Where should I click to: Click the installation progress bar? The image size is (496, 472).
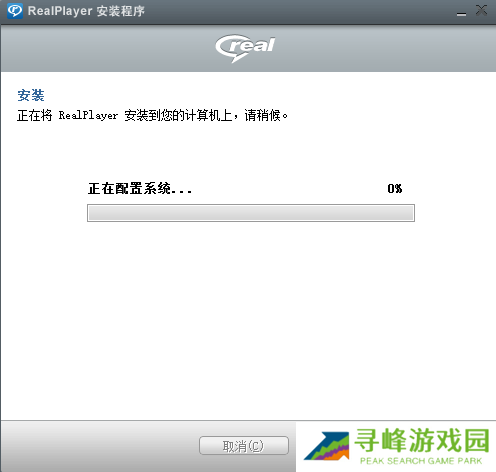(251, 213)
